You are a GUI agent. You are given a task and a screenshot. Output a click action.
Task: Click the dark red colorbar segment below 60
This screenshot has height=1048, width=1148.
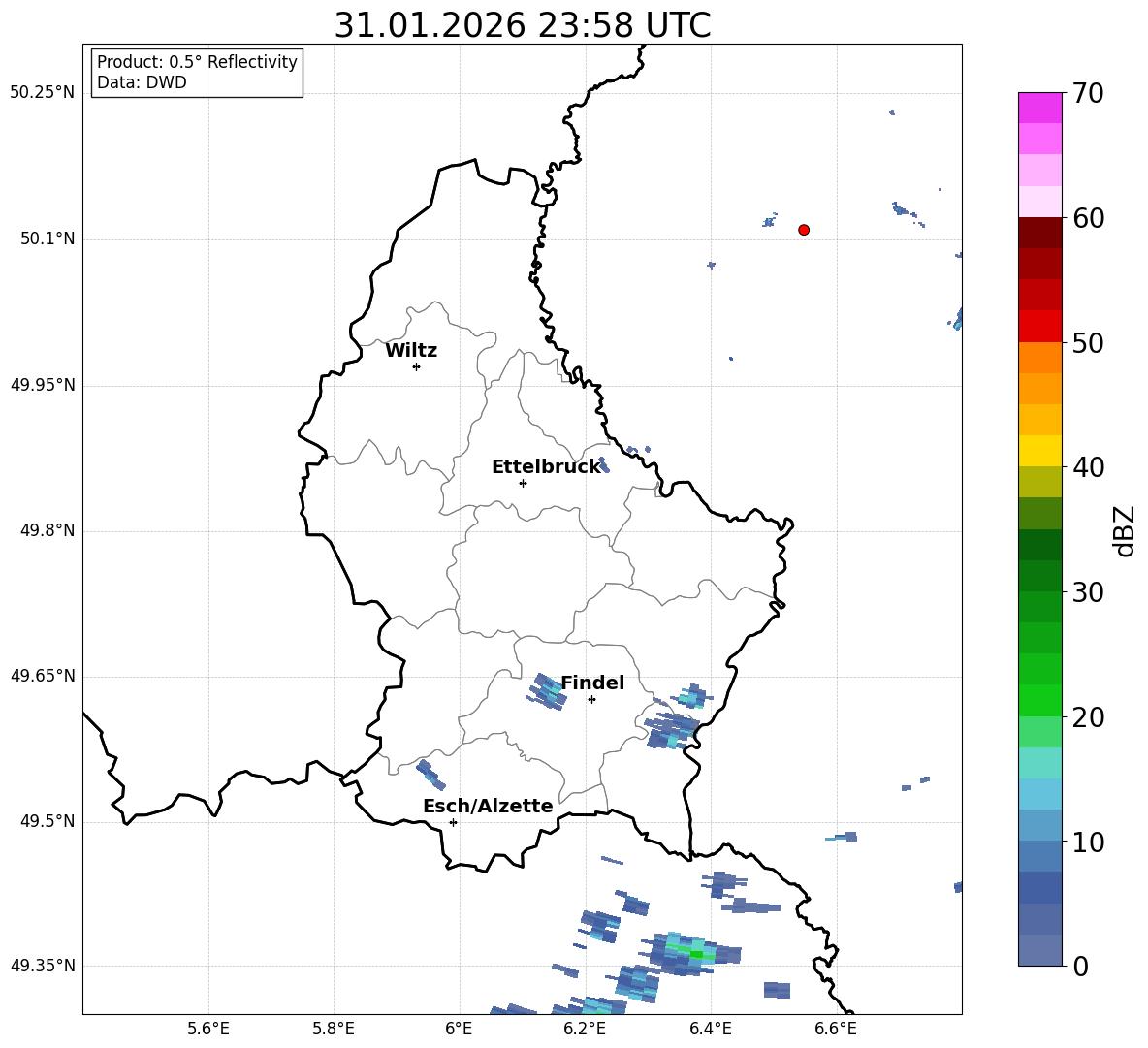tap(1039, 233)
